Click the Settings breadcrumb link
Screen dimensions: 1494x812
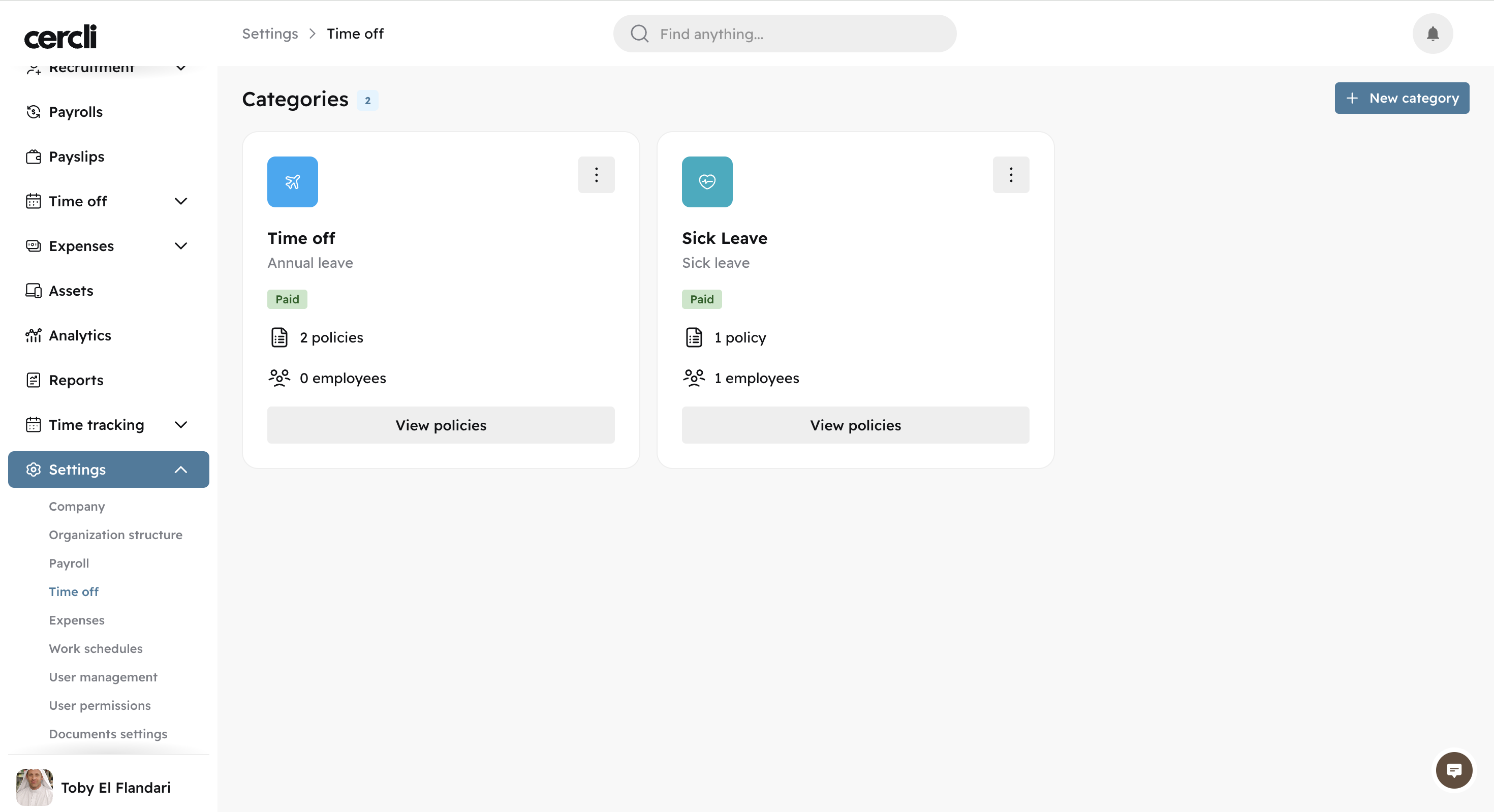click(x=270, y=34)
